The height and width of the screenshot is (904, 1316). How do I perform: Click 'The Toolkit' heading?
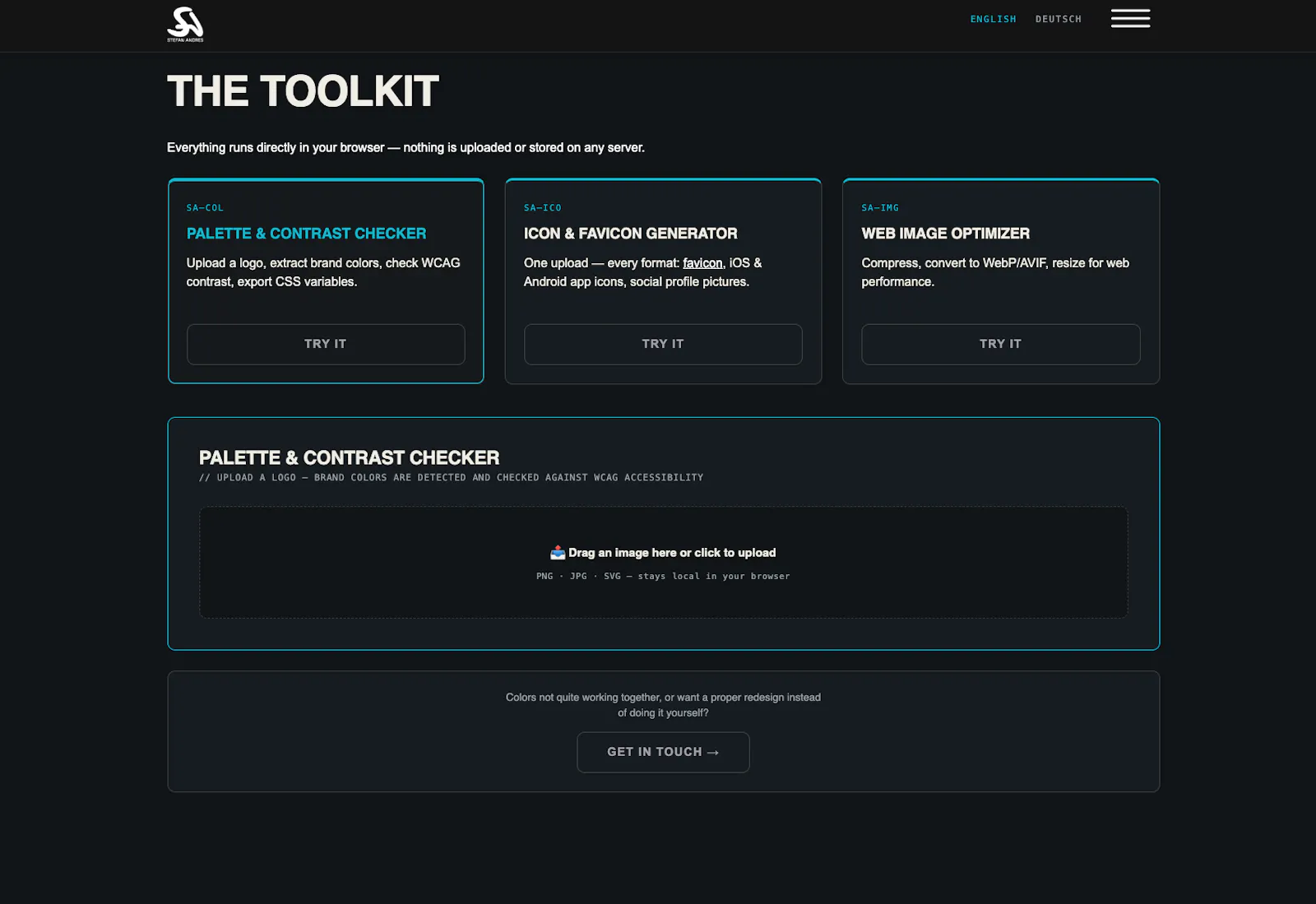[x=303, y=91]
